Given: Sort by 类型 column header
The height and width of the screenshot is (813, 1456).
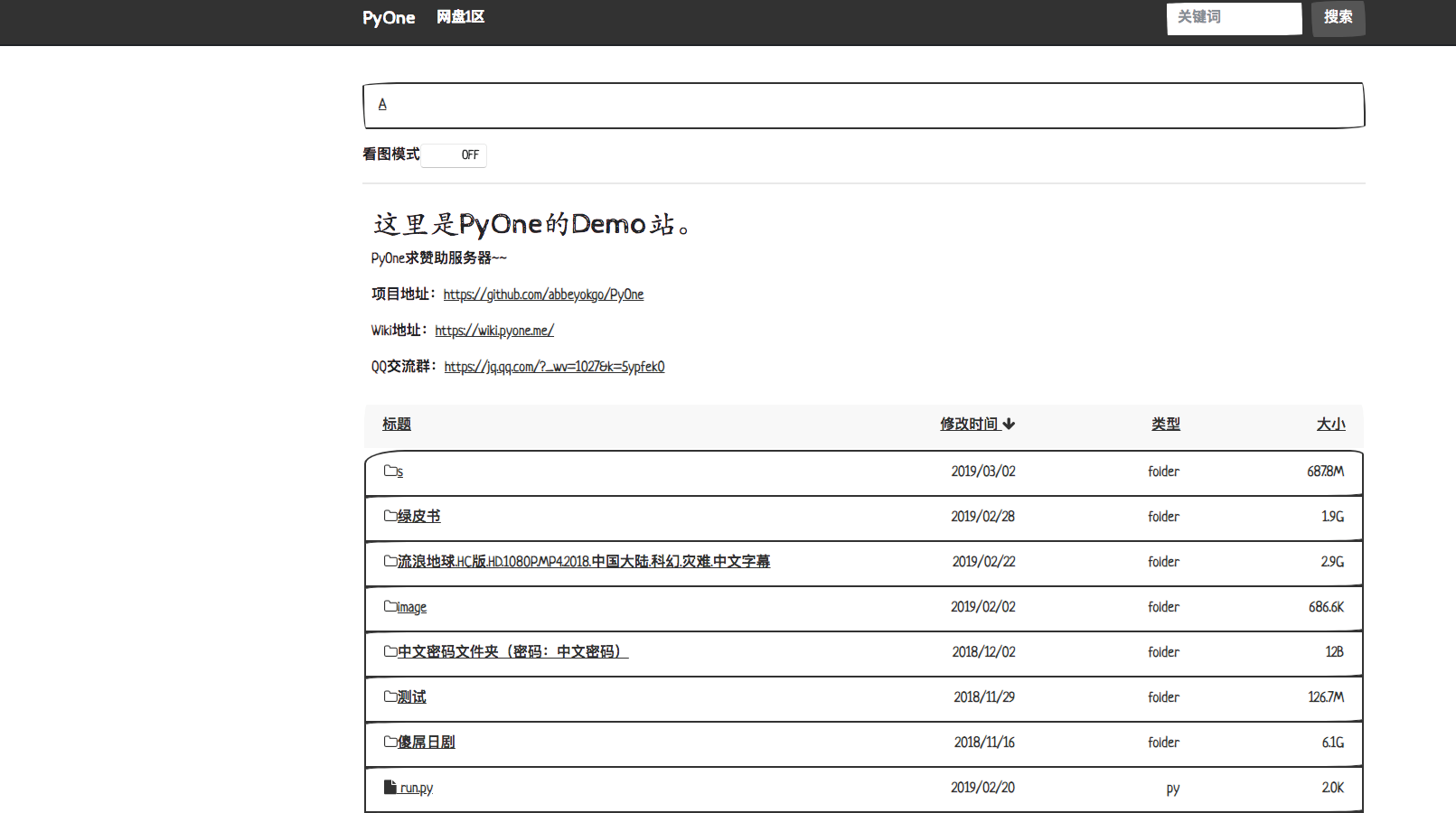Looking at the screenshot, I should coord(1166,424).
